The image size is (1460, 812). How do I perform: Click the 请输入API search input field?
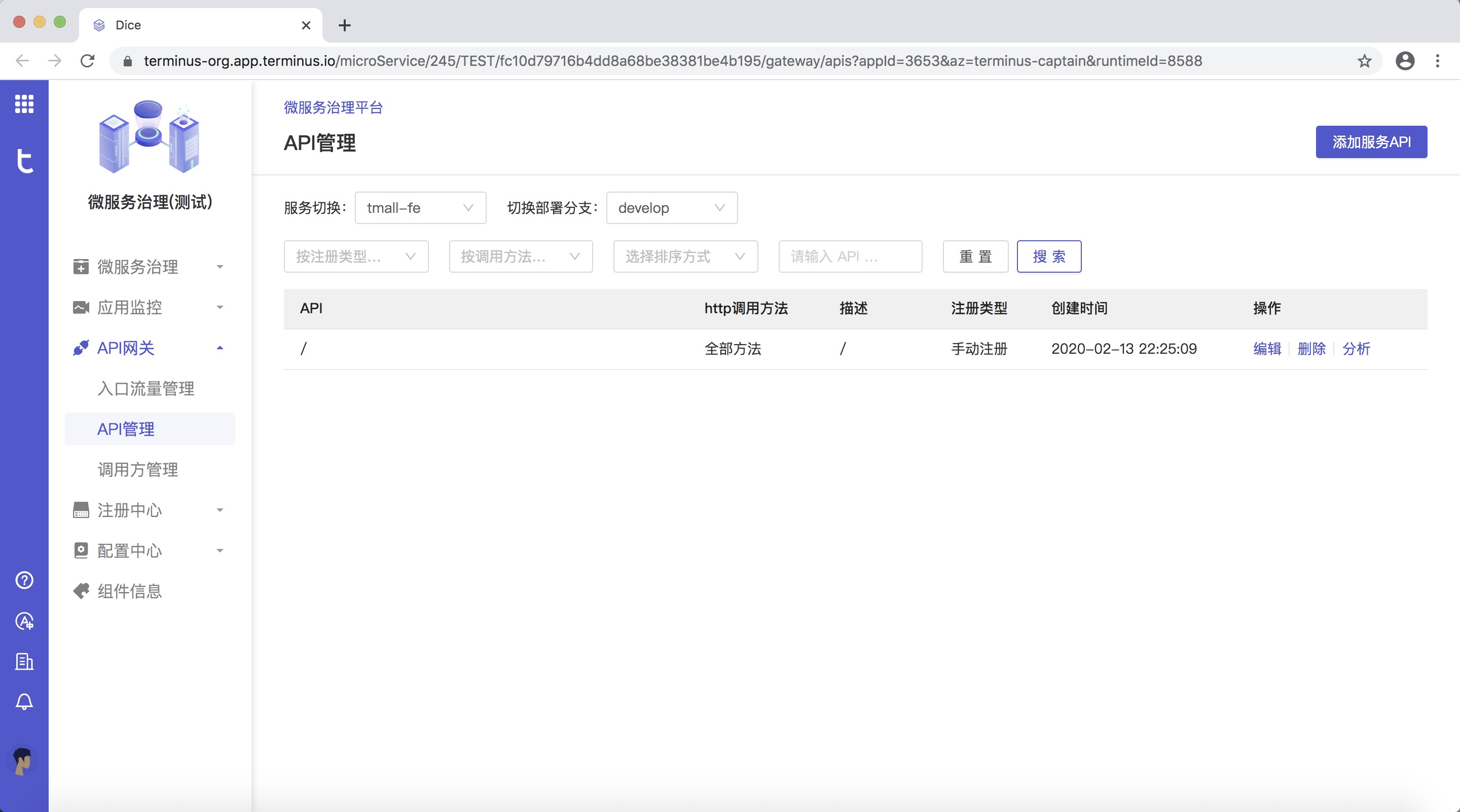click(850, 256)
